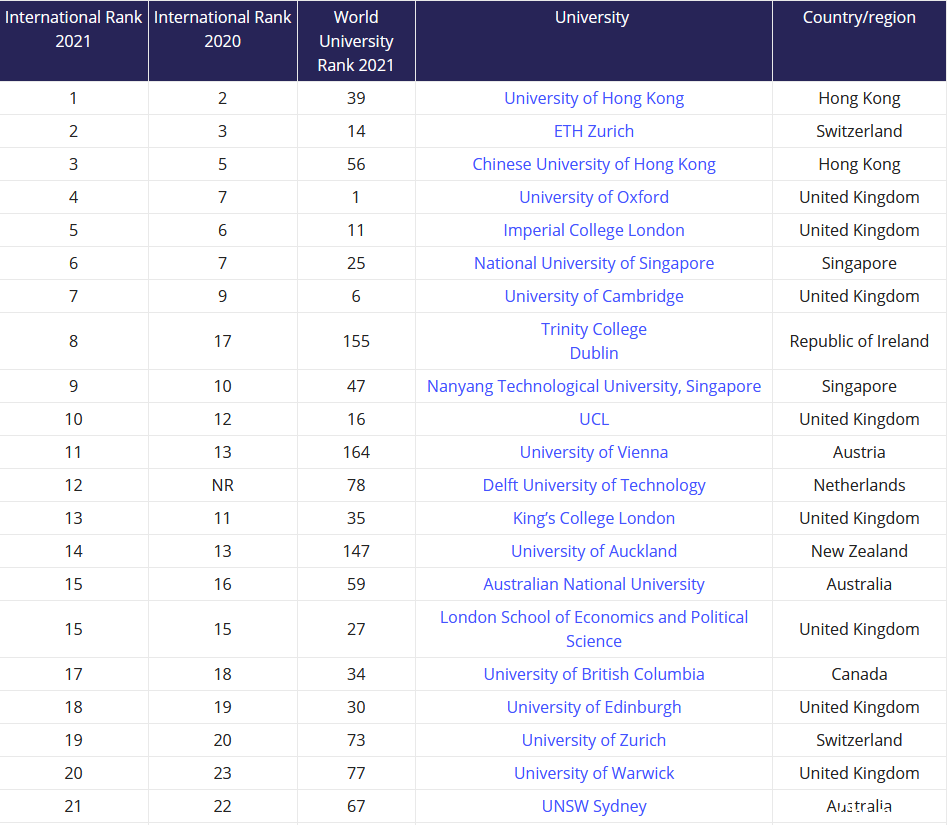The height and width of the screenshot is (825, 949).
Task: Open the University of Hong Kong link
Action: (594, 98)
